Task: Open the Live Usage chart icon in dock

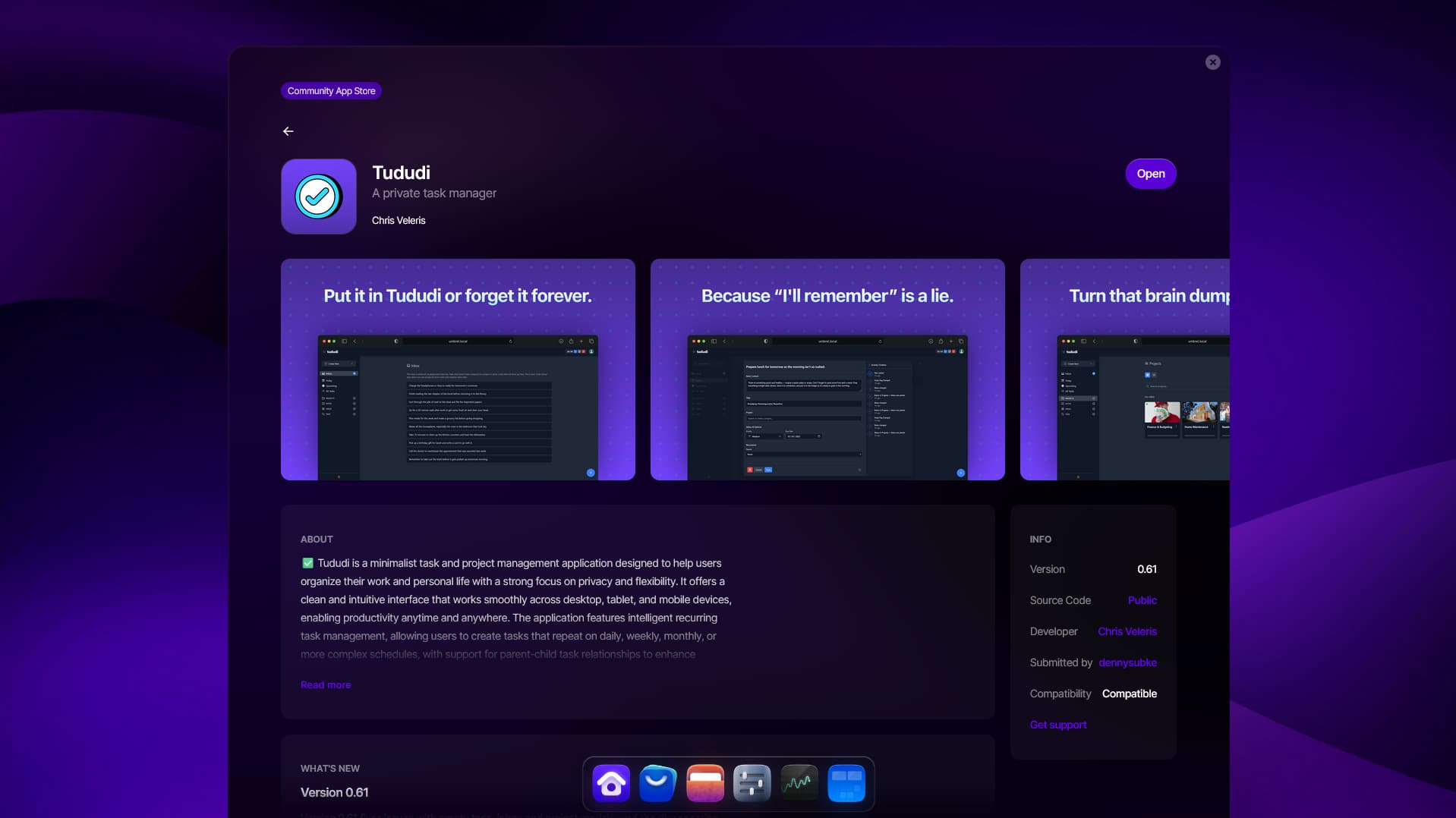Action: click(799, 784)
